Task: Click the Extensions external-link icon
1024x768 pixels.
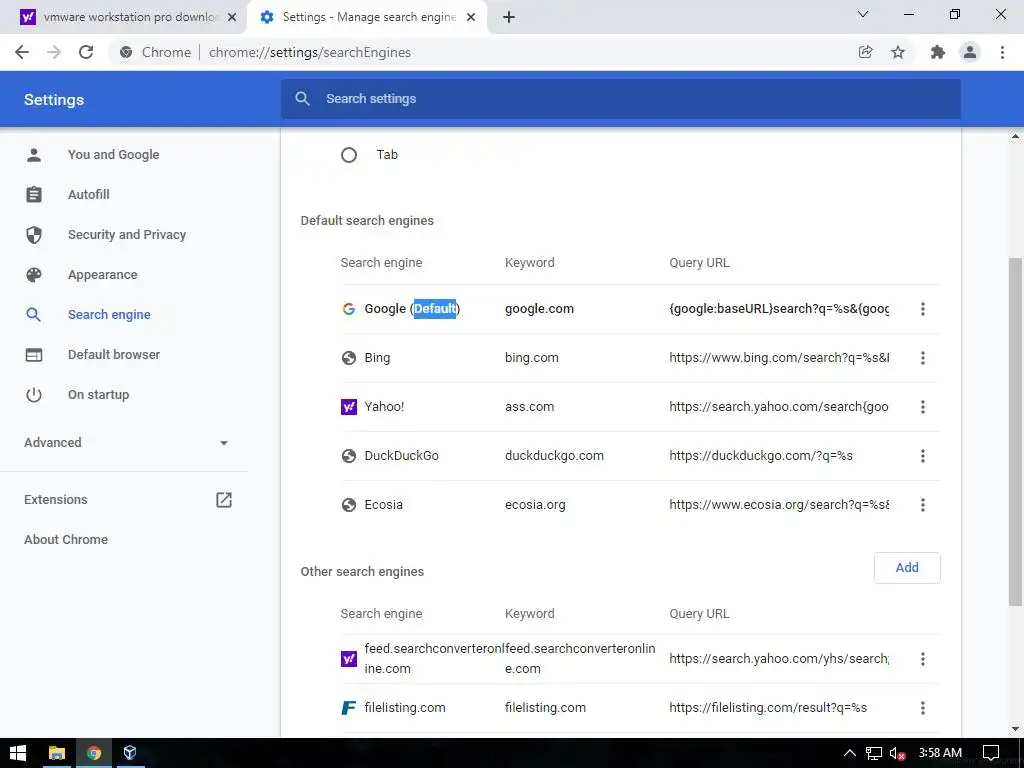Action: [x=223, y=500]
